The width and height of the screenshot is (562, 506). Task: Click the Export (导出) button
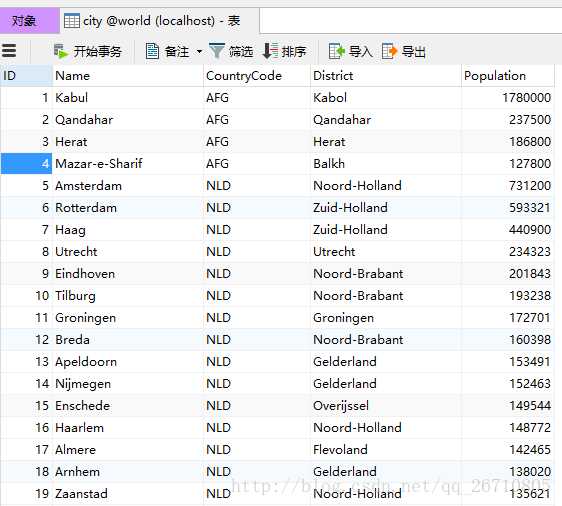(404, 51)
